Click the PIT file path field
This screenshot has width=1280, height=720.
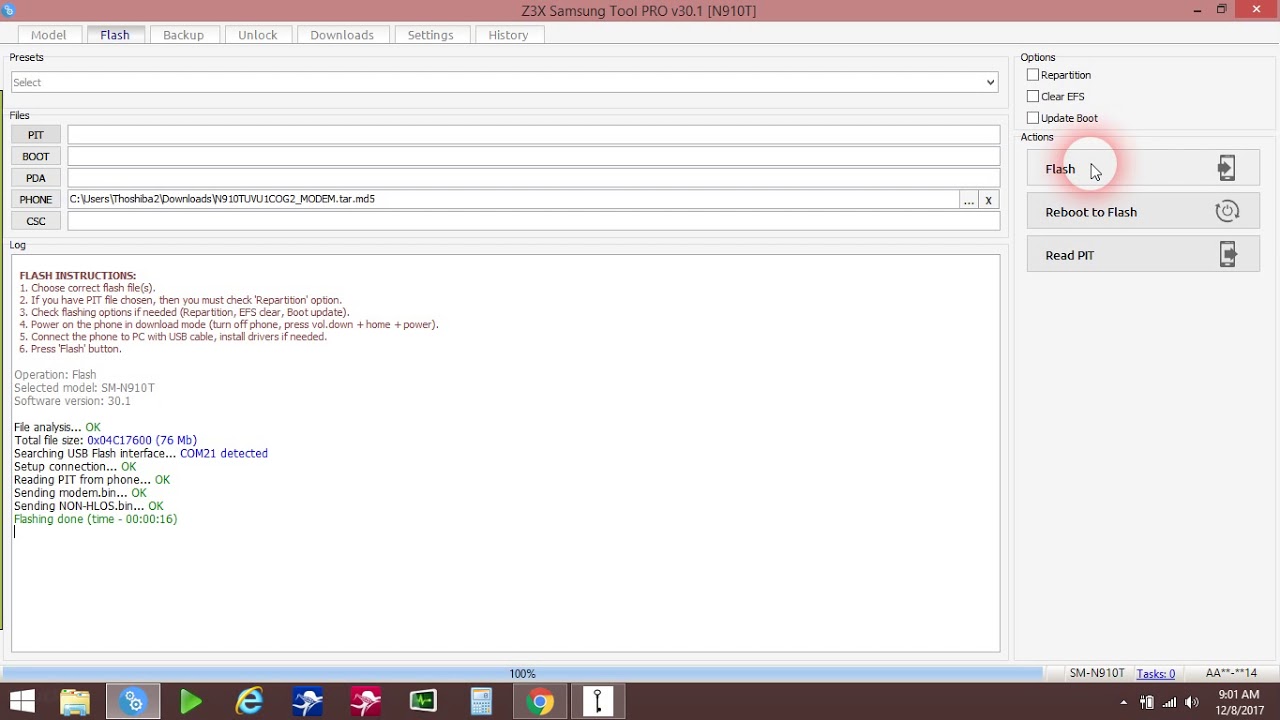[x=533, y=135]
